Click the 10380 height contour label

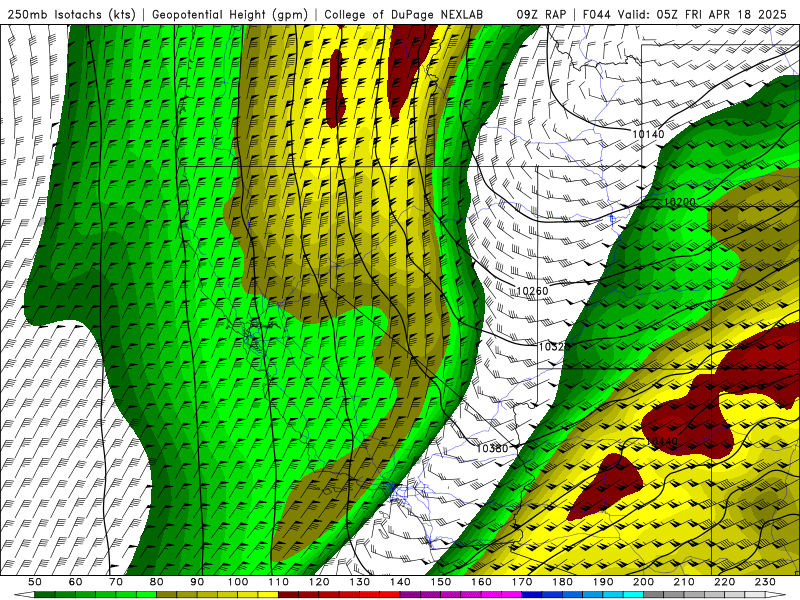click(x=492, y=448)
